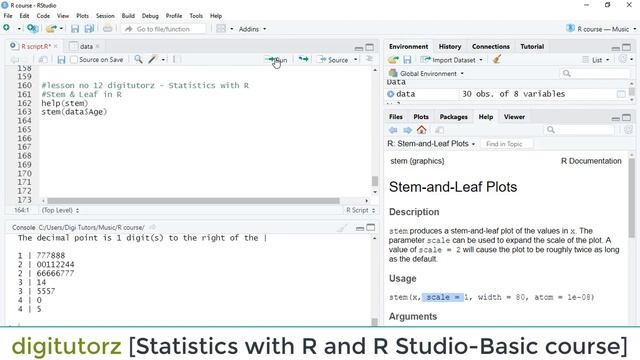The image size is (640, 360).
Task: Open the Session menu
Action: coord(105,16)
